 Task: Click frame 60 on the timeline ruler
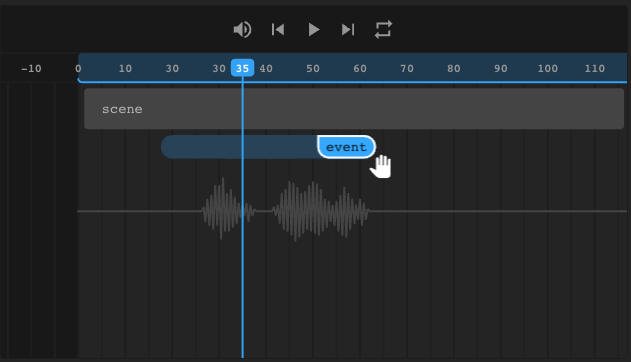tap(360, 68)
